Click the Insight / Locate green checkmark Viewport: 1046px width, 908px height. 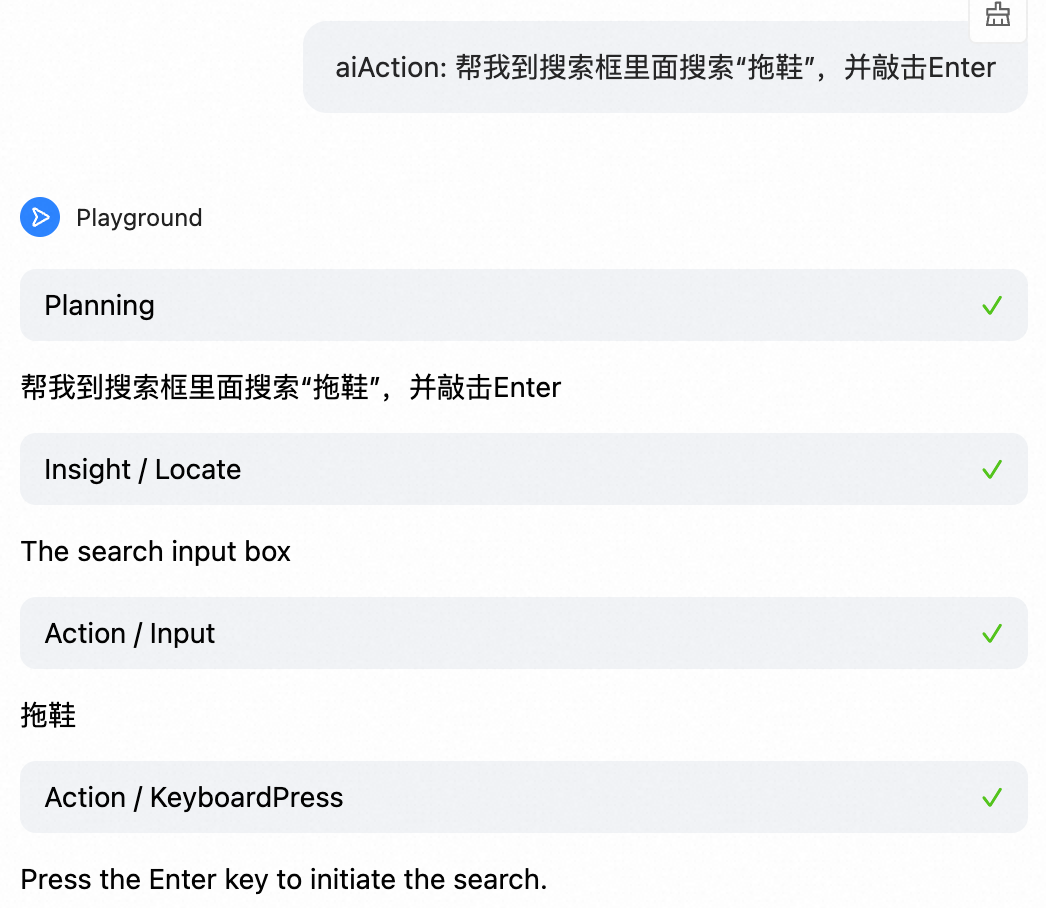[x=991, y=470]
